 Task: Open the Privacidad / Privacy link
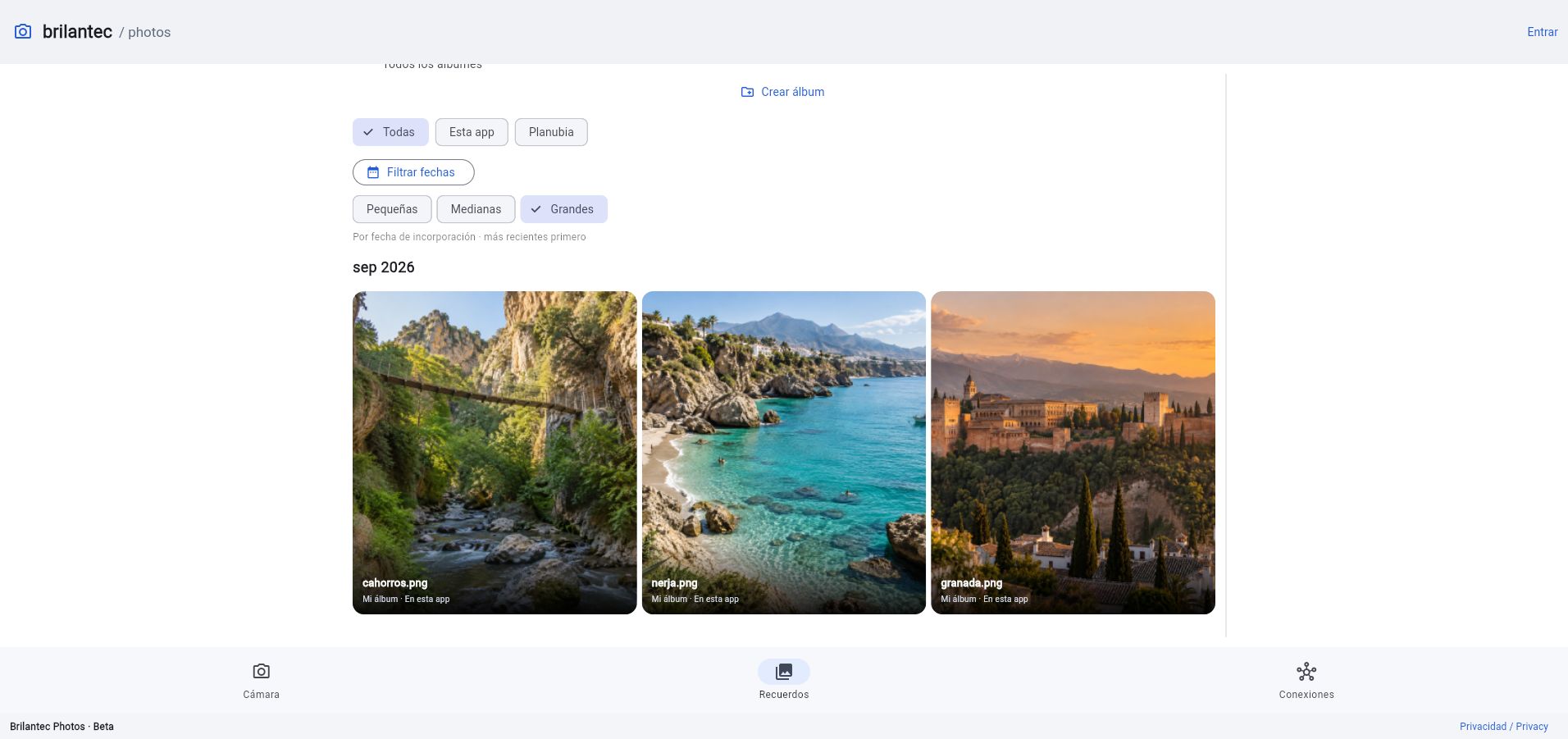tap(1503, 727)
